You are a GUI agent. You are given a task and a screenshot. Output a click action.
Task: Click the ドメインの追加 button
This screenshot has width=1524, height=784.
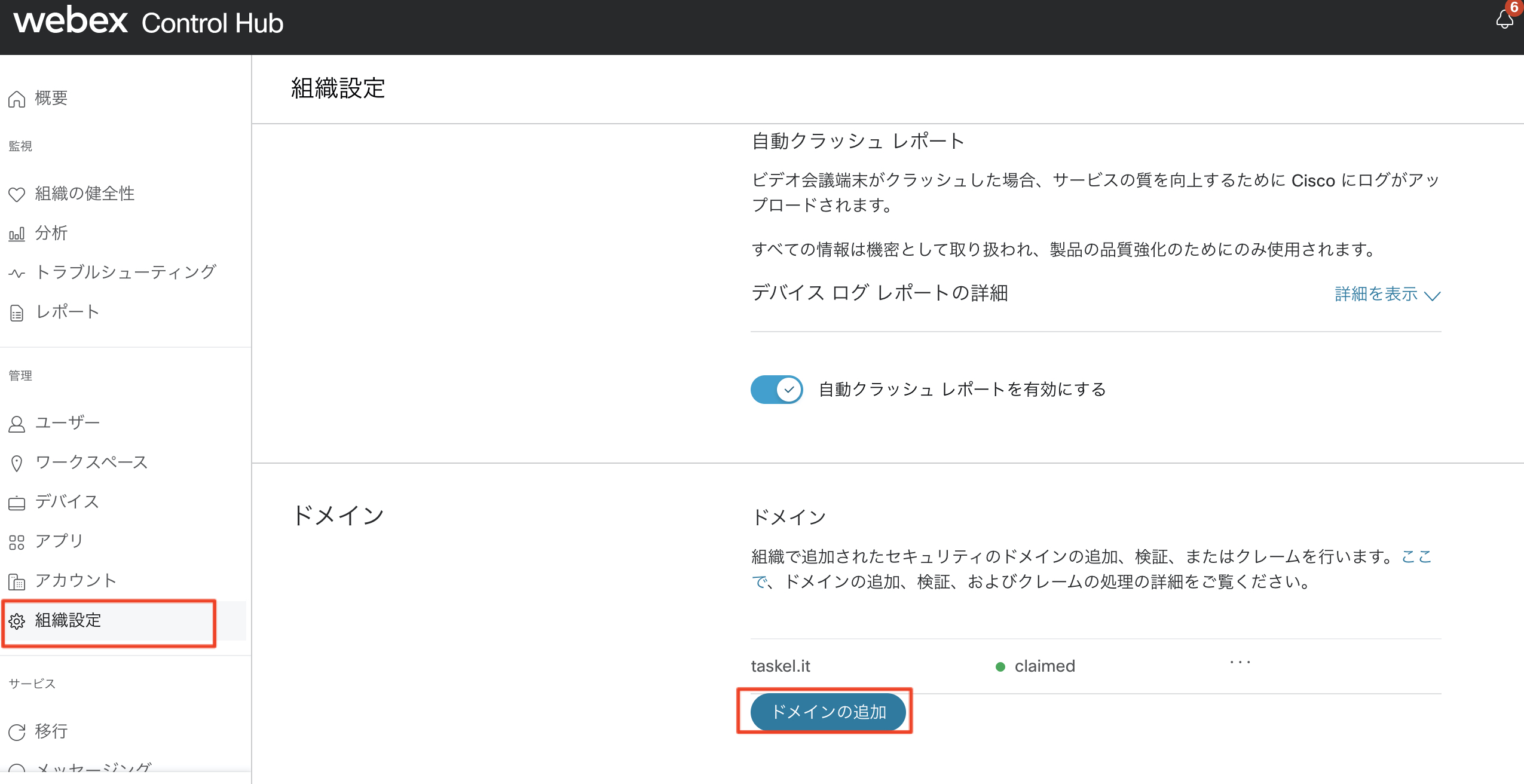coord(828,712)
